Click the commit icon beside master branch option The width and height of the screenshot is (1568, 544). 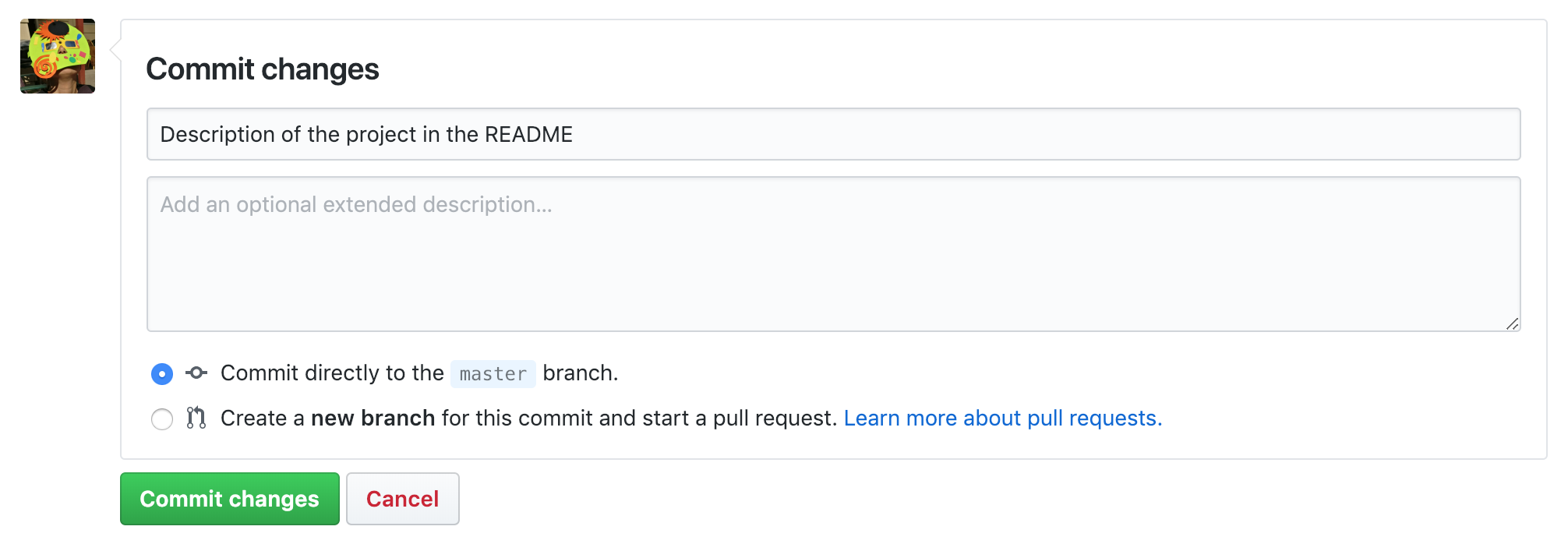point(196,373)
